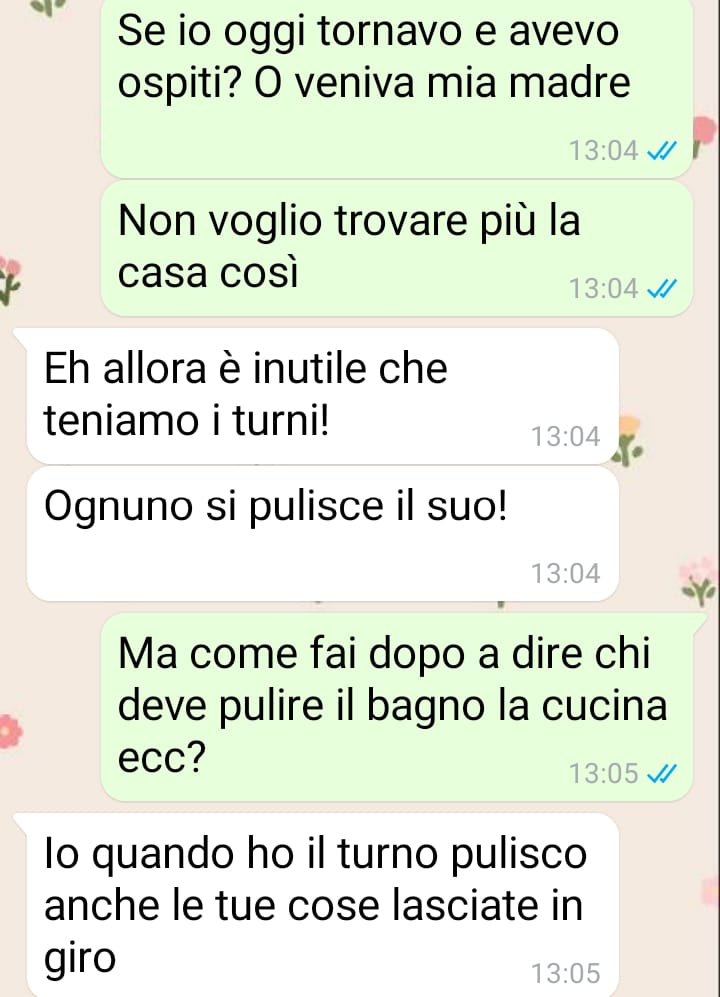This screenshot has height=997, width=720.
Task: Click the pink bouquet flower beside "Ognuno" bubble
Action: click(x=698, y=581)
